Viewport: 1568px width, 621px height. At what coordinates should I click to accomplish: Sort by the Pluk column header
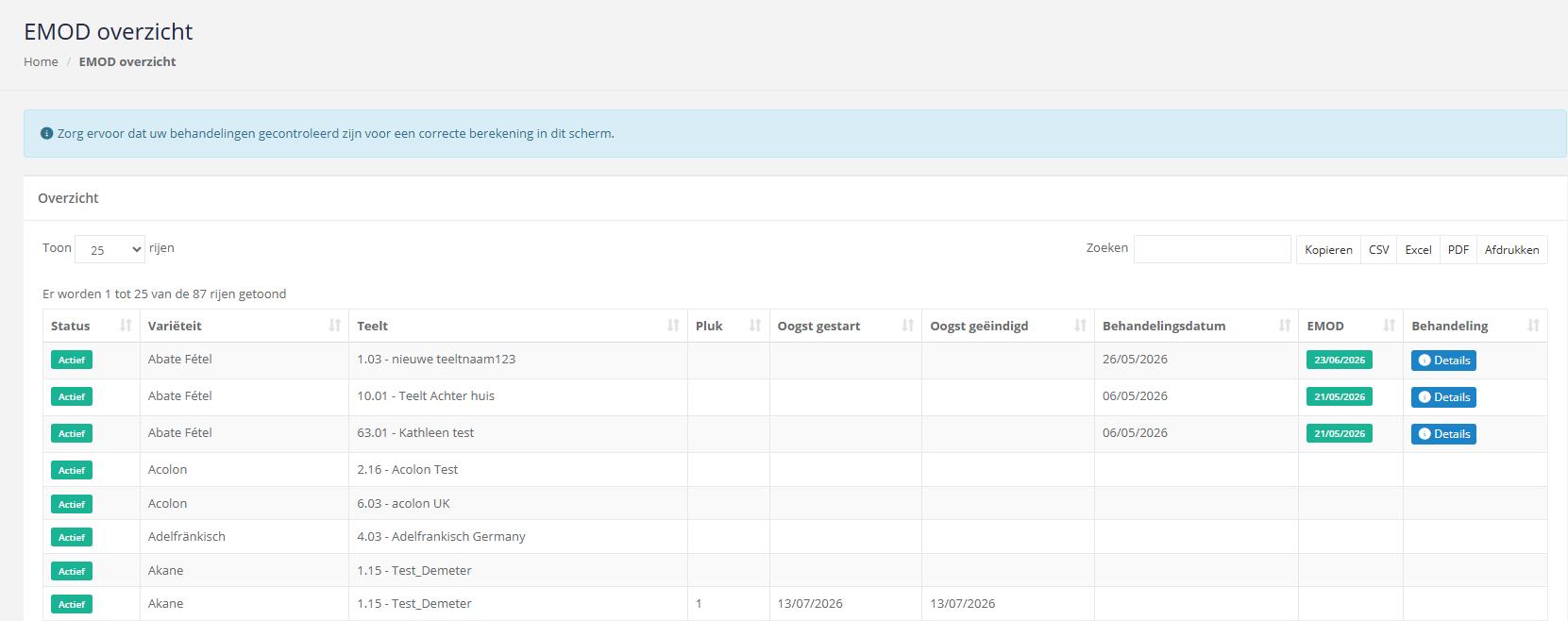(729, 326)
